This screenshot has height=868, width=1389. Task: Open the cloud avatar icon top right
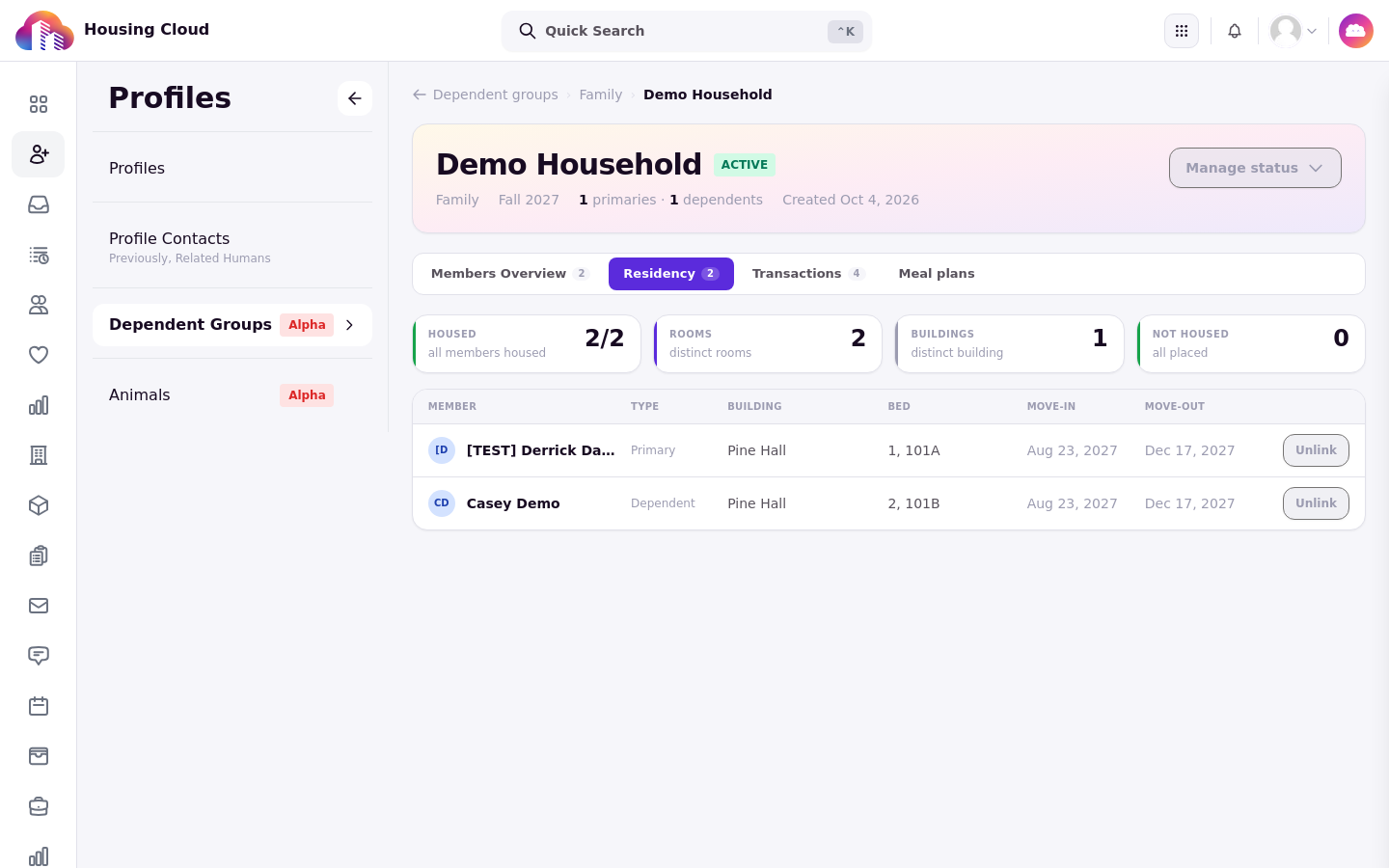[1356, 31]
